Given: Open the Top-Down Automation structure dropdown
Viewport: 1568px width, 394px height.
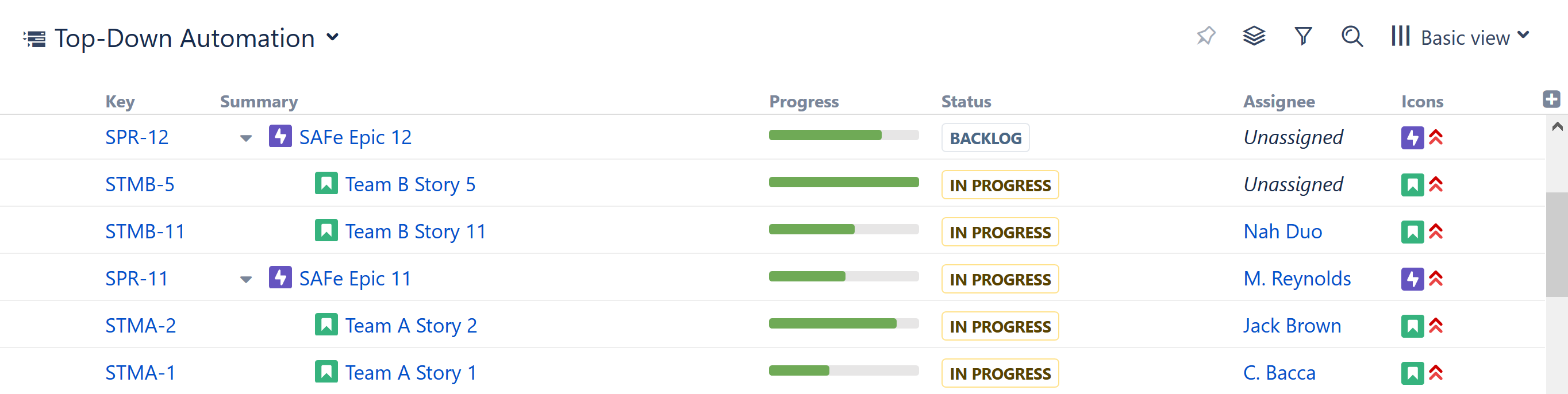Looking at the screenshot, I should (x=332, y=38).
